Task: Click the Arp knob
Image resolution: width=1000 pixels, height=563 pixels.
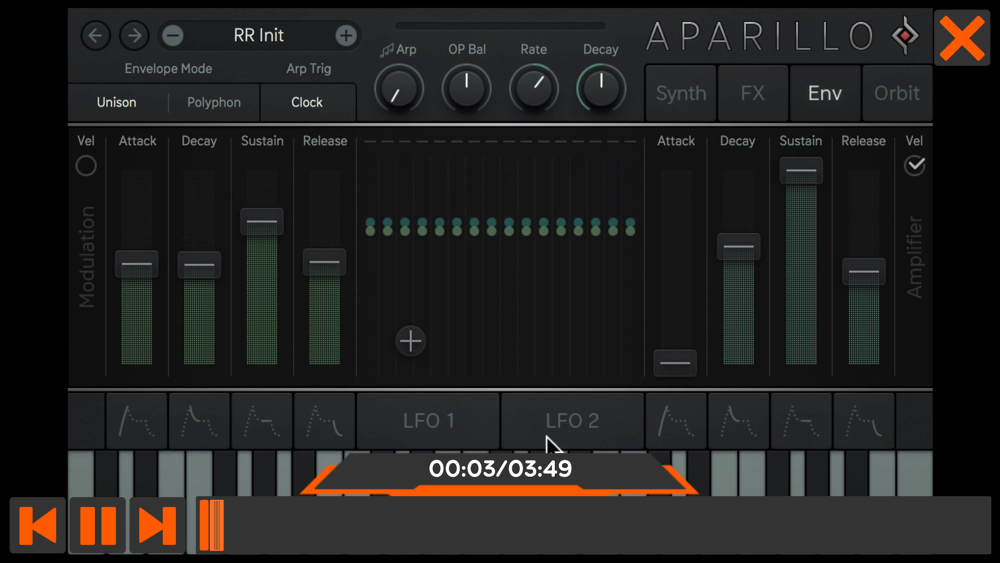Action: pos(399,89)
